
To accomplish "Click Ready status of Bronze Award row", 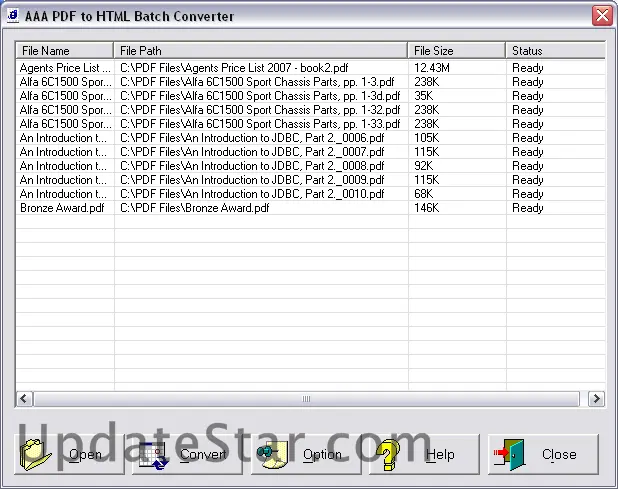I will (x=528, y=208).
